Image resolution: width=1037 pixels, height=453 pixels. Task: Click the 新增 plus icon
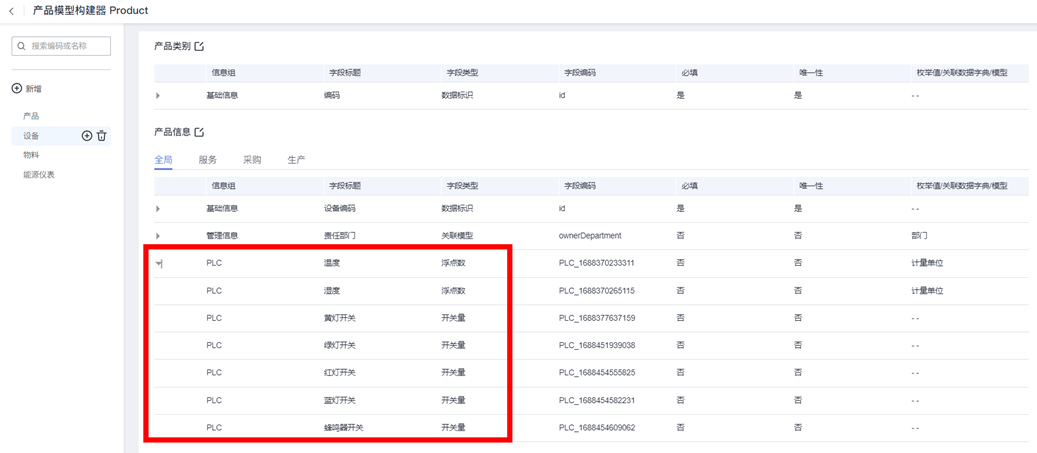click(x=17, y=89)
